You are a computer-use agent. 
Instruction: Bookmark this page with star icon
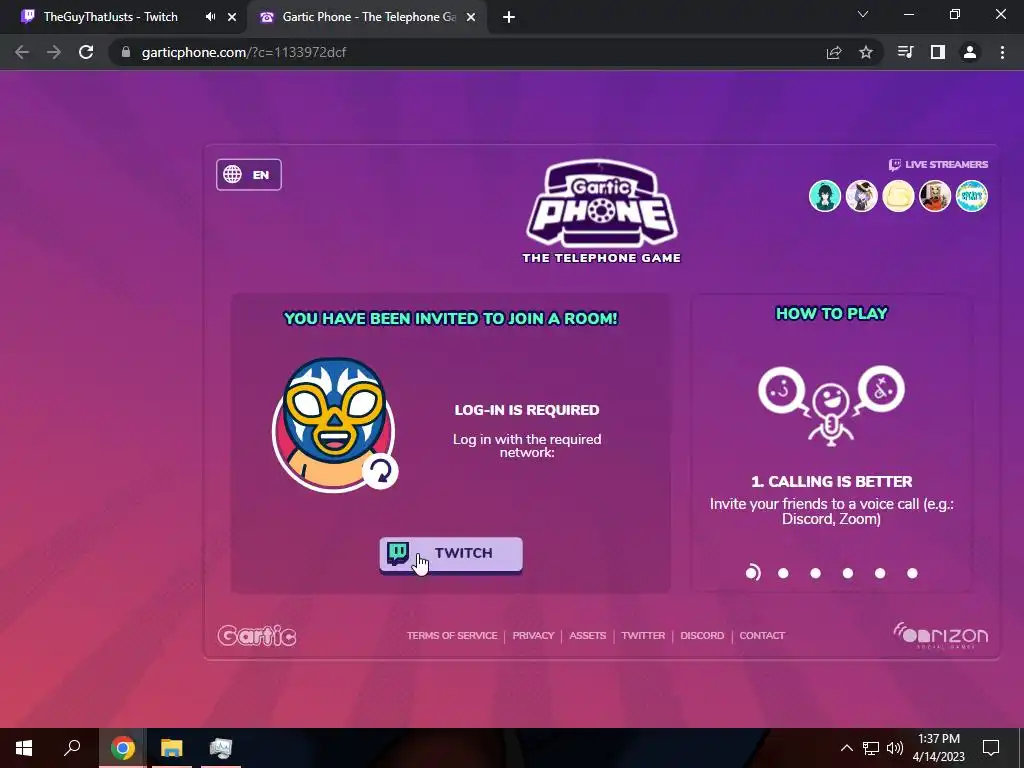point(866,52)
